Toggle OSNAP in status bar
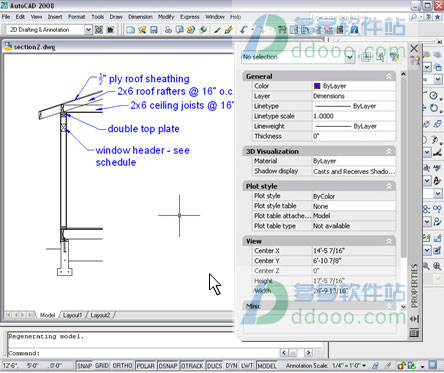444x373 pixels. pyautogui.click(x=168, y=366)
